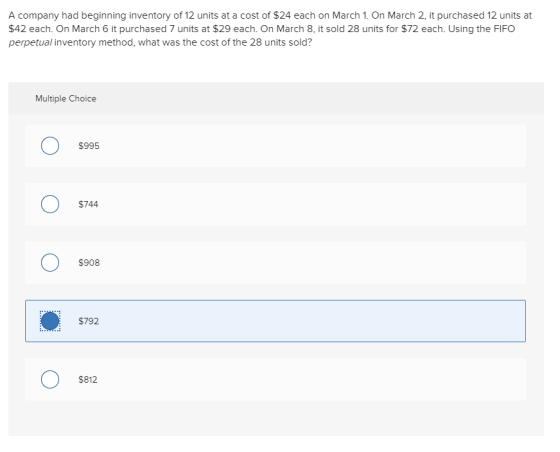
Task: Click the italic word perpetual
Action: [30, 42]
